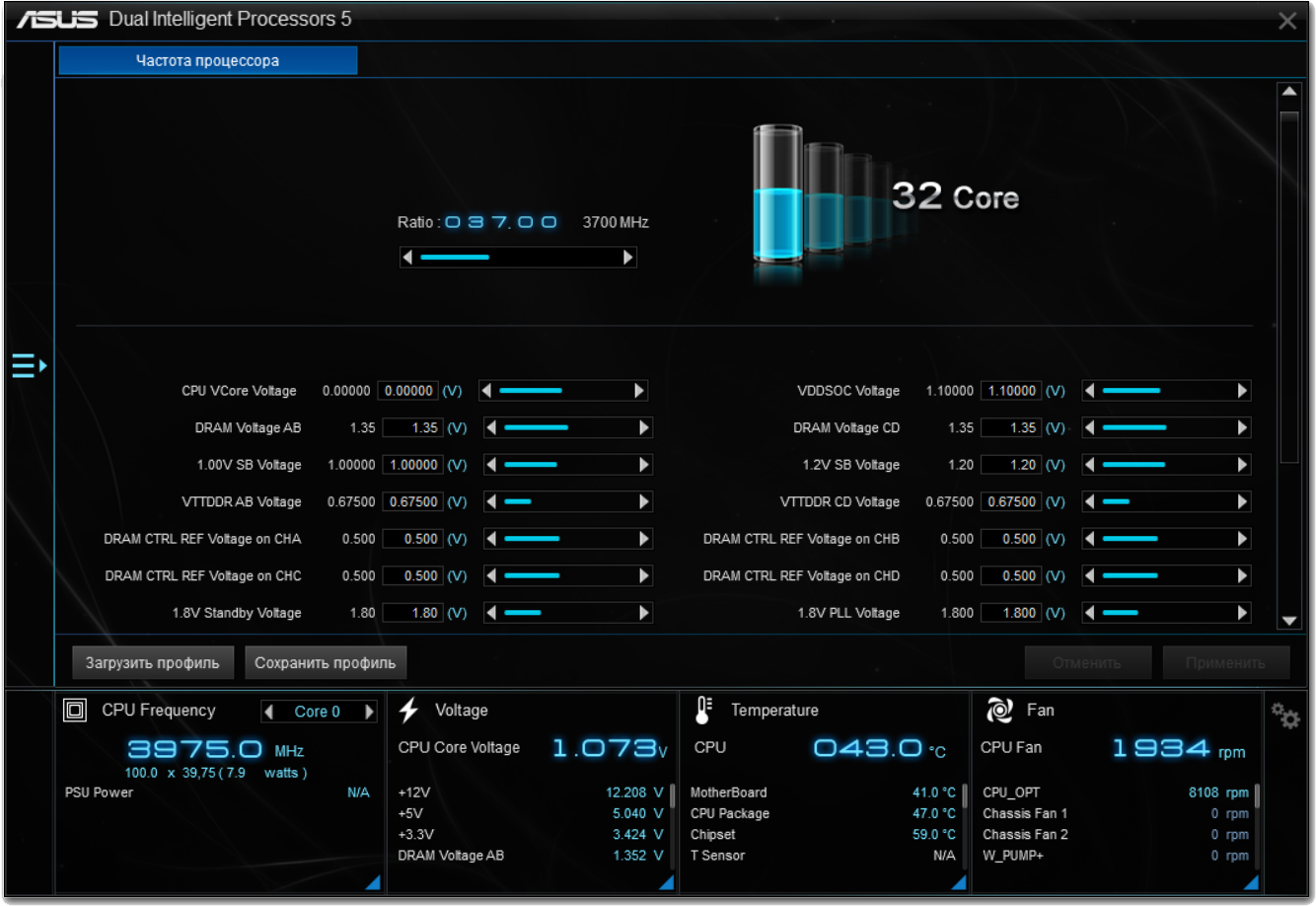Expand the Fan panel corner triangle
The height and width of the screenshot is (906, 1316).
[1252, 882]
